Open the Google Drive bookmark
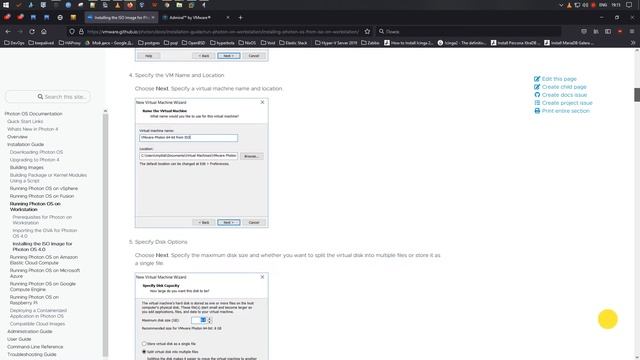Image resolution: width=640 pixels, height=360 pixels. coord(109,42)
